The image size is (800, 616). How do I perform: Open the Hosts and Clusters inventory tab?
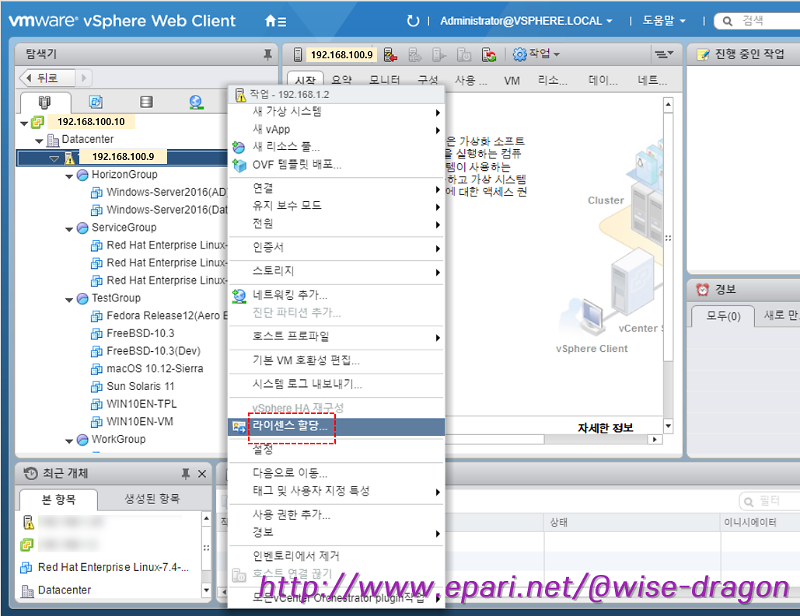tap(45, 102)
